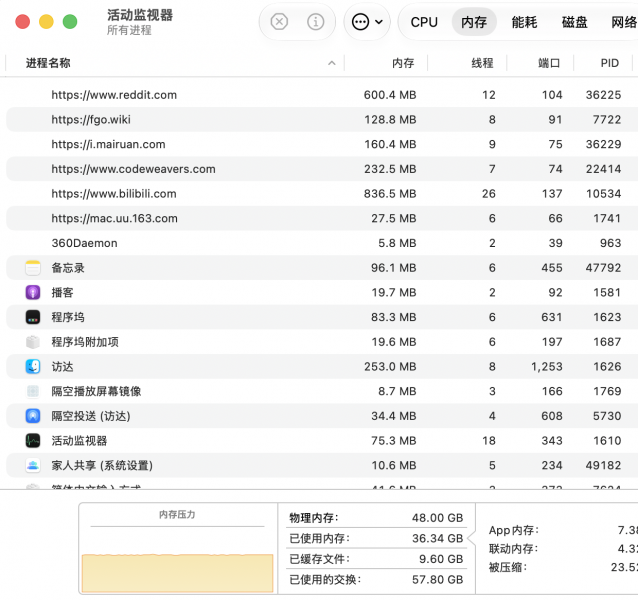
Task: Select the 程序坞附加项 process name
Action: click(x=85, y=342)
